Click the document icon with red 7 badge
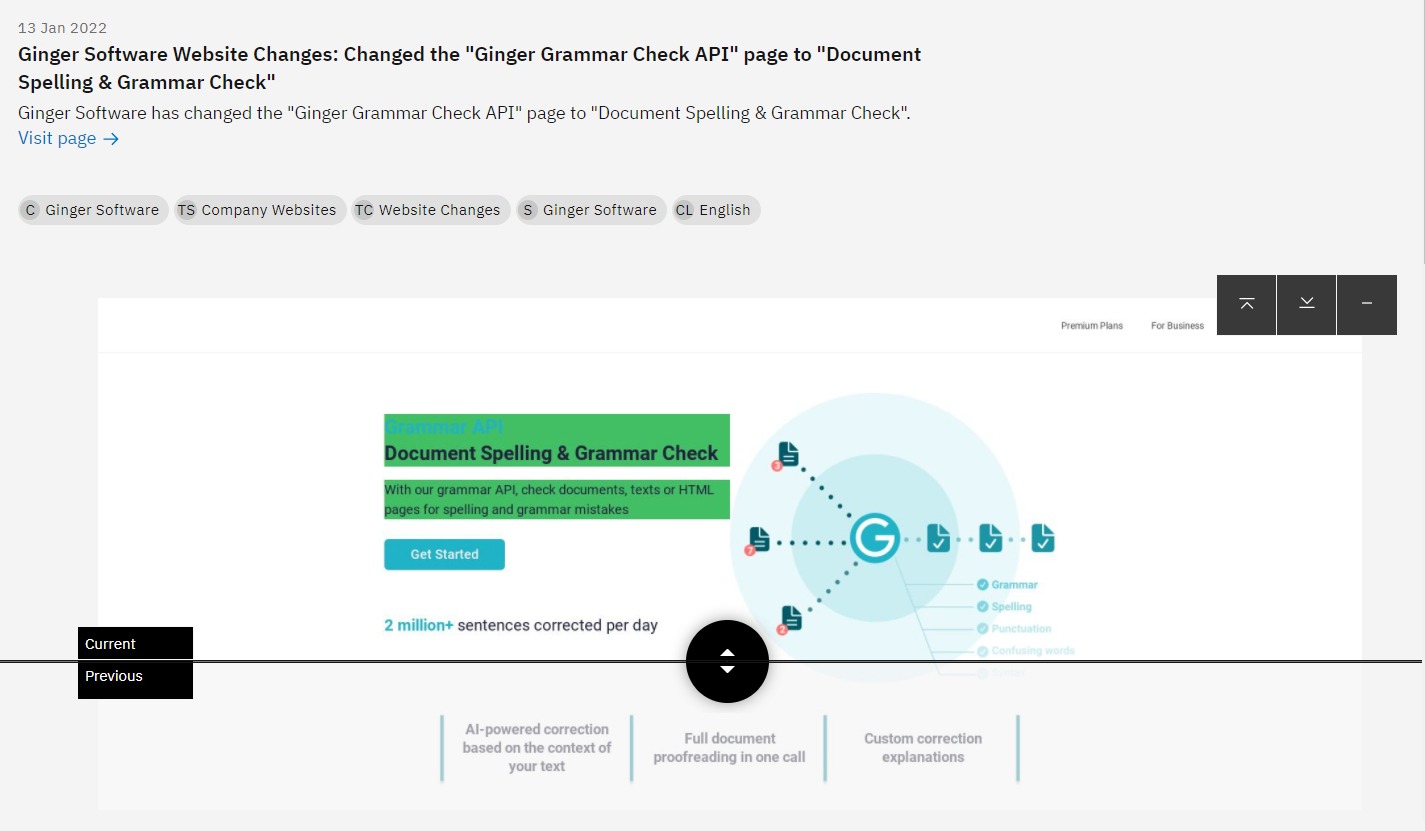Viewport: 1425px width, 831px height. [x=758, y=541]
